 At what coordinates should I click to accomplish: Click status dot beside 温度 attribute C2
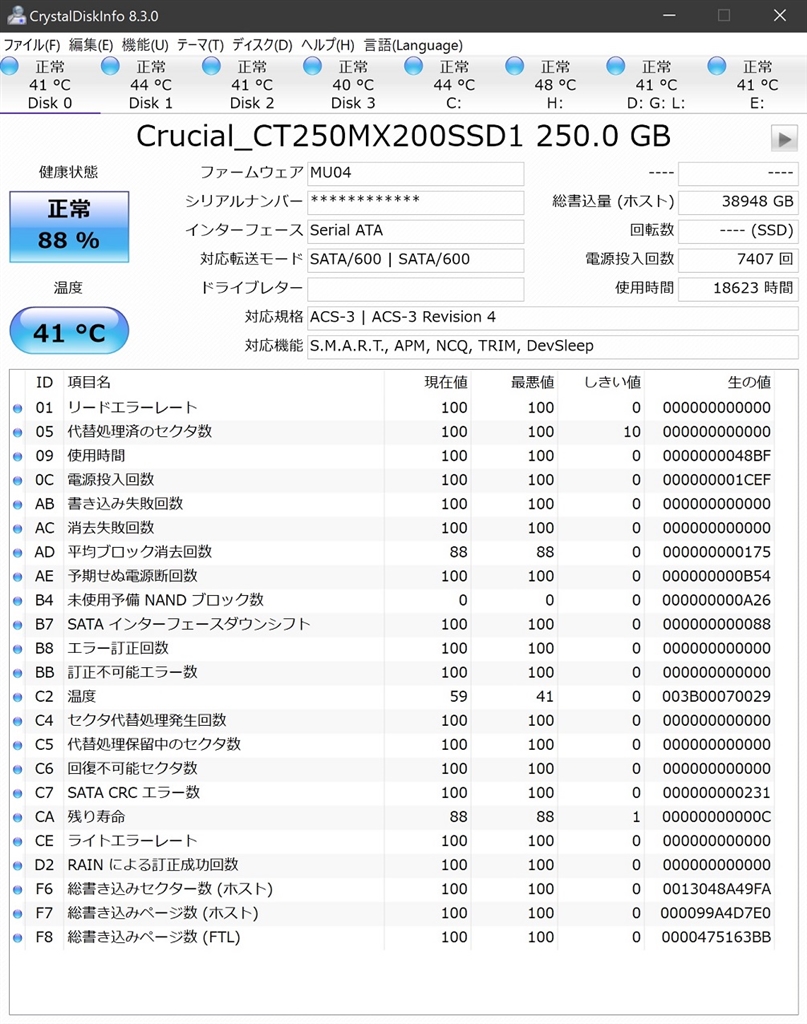(x=17, y=697)
